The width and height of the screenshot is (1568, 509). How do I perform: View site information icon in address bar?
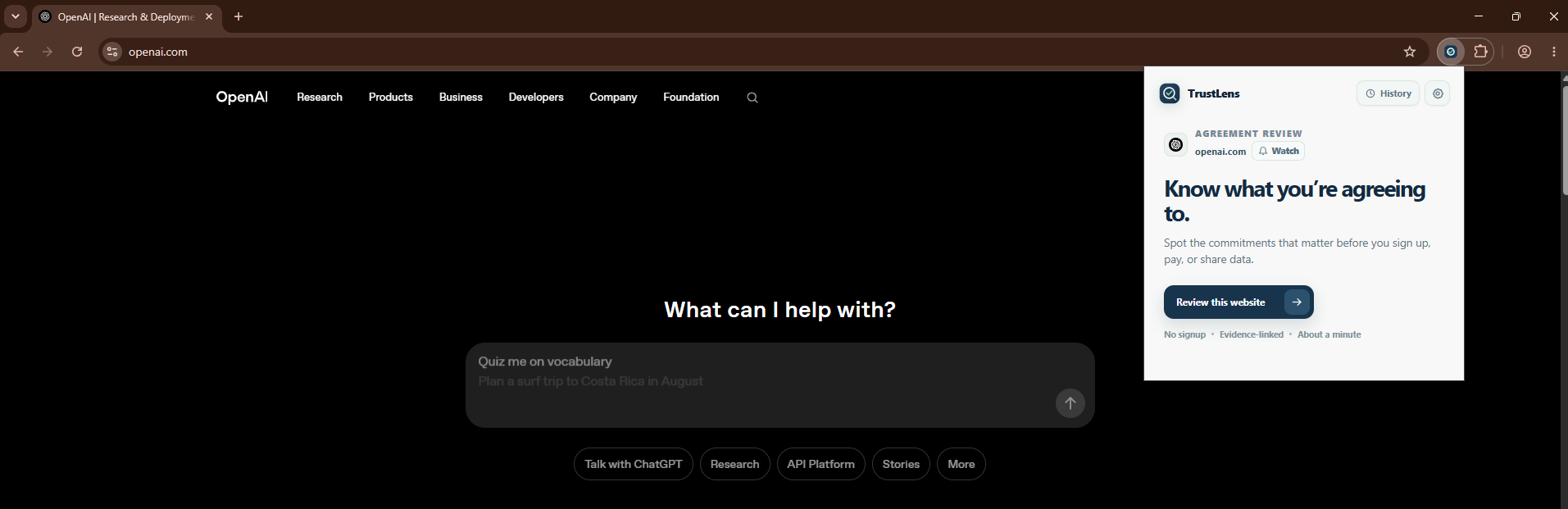pos(112,52)
